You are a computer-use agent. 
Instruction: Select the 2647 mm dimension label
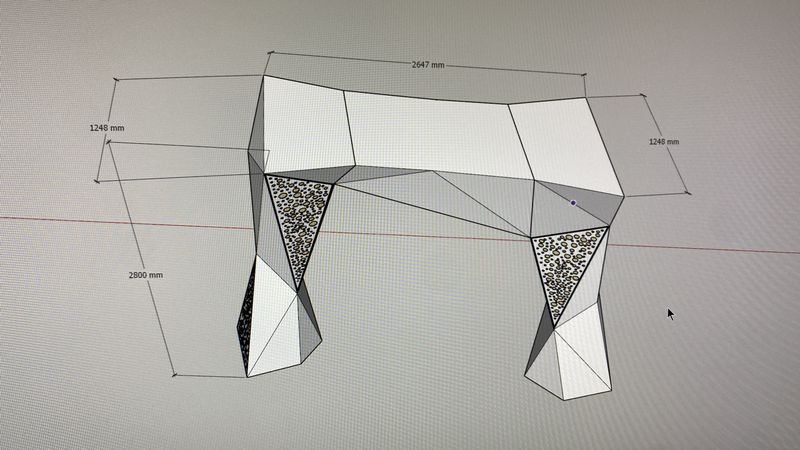pos(428,65)
